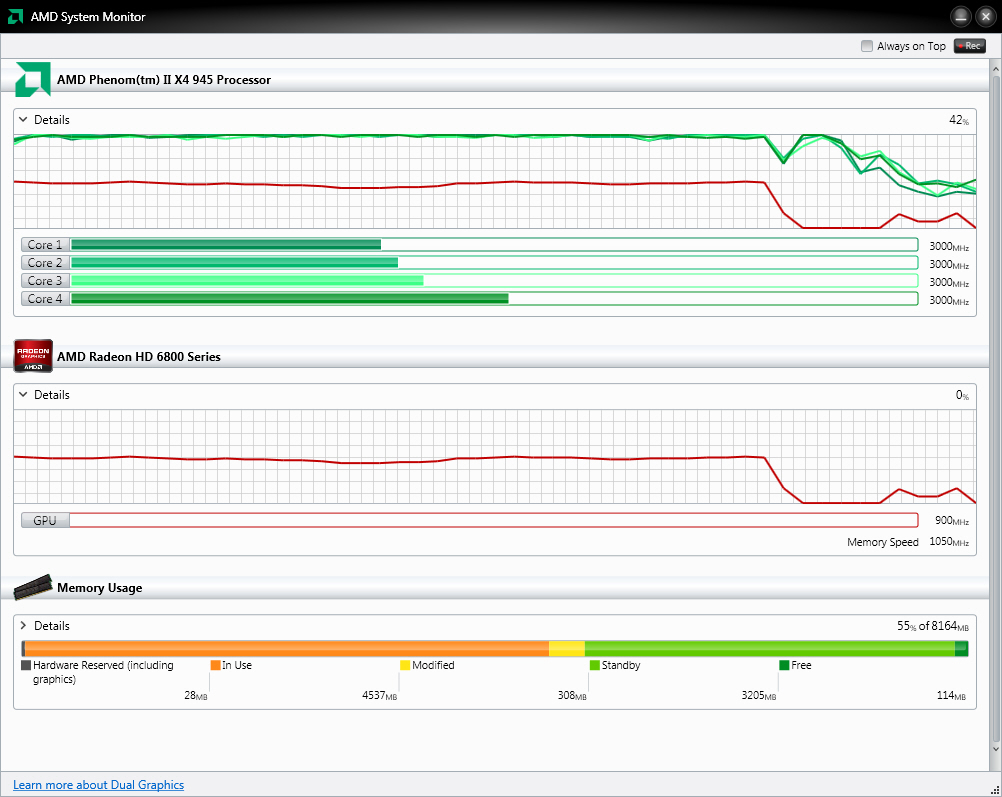1002x797 pixels.
Task: Click the yellow Modified color swatch
Action: click(405, 665)
